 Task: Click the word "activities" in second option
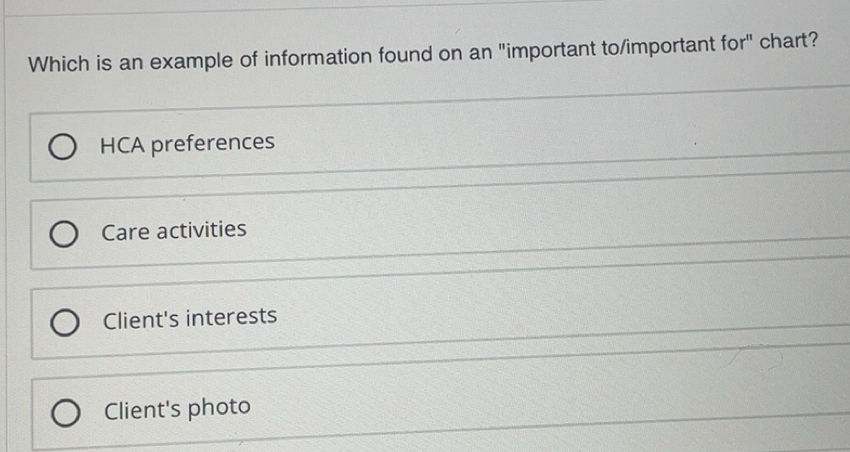point(200,231)
